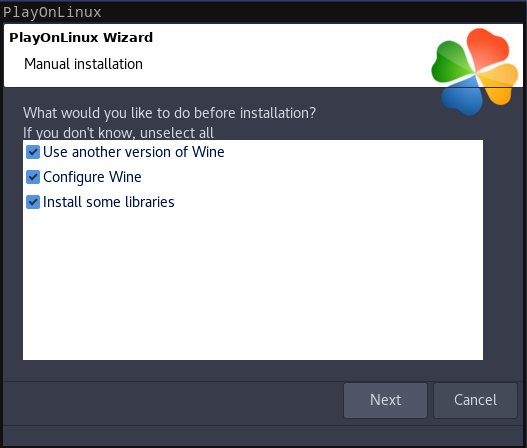Click the blue petal of the logo

(x=463, y=95)
